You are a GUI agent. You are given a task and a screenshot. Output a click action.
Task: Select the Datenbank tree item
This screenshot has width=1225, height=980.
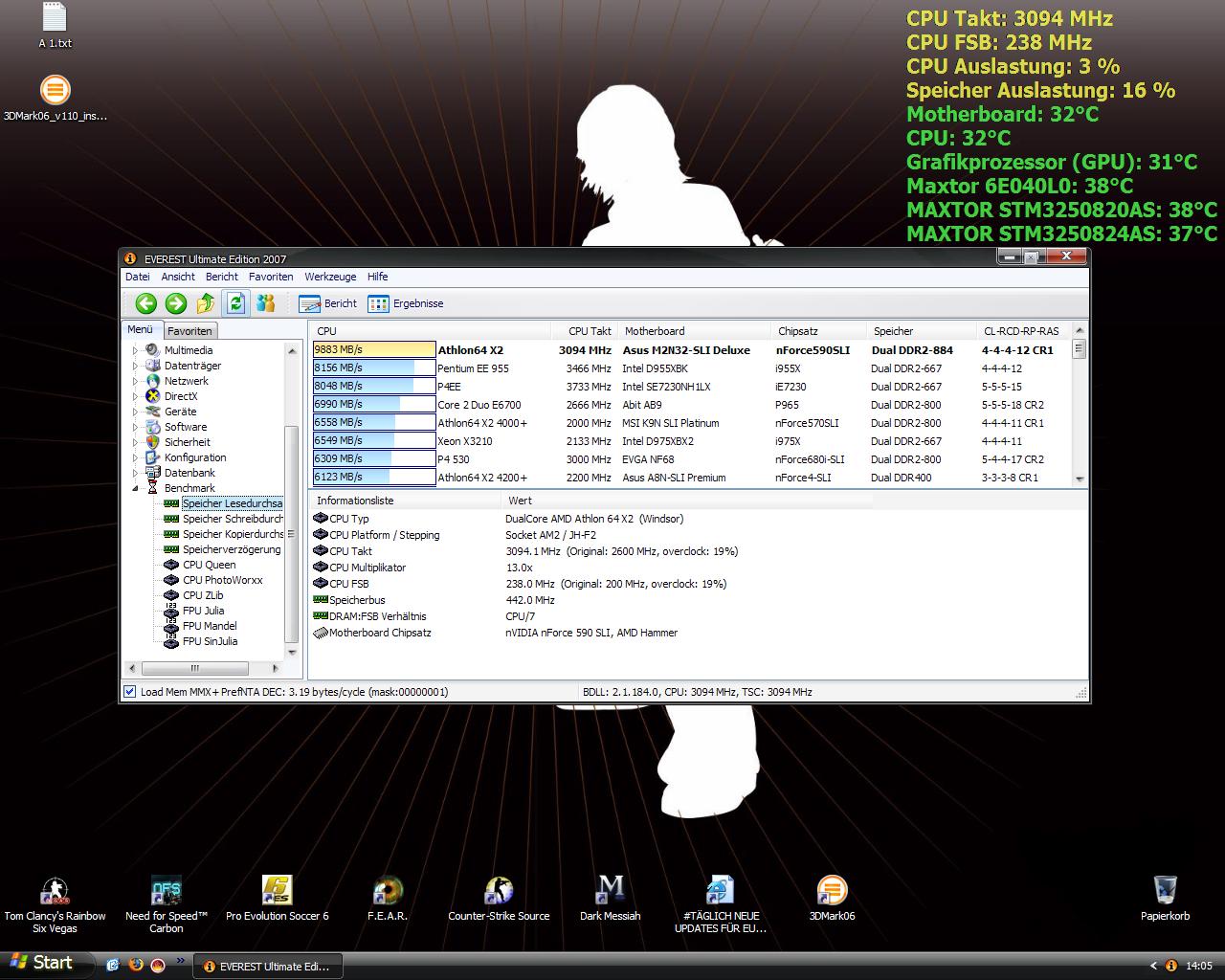pos(189,473)
